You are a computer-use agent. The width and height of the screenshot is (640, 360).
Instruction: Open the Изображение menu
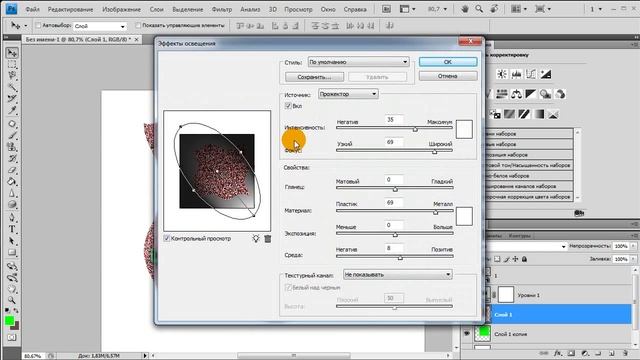[x=121, y=9]
